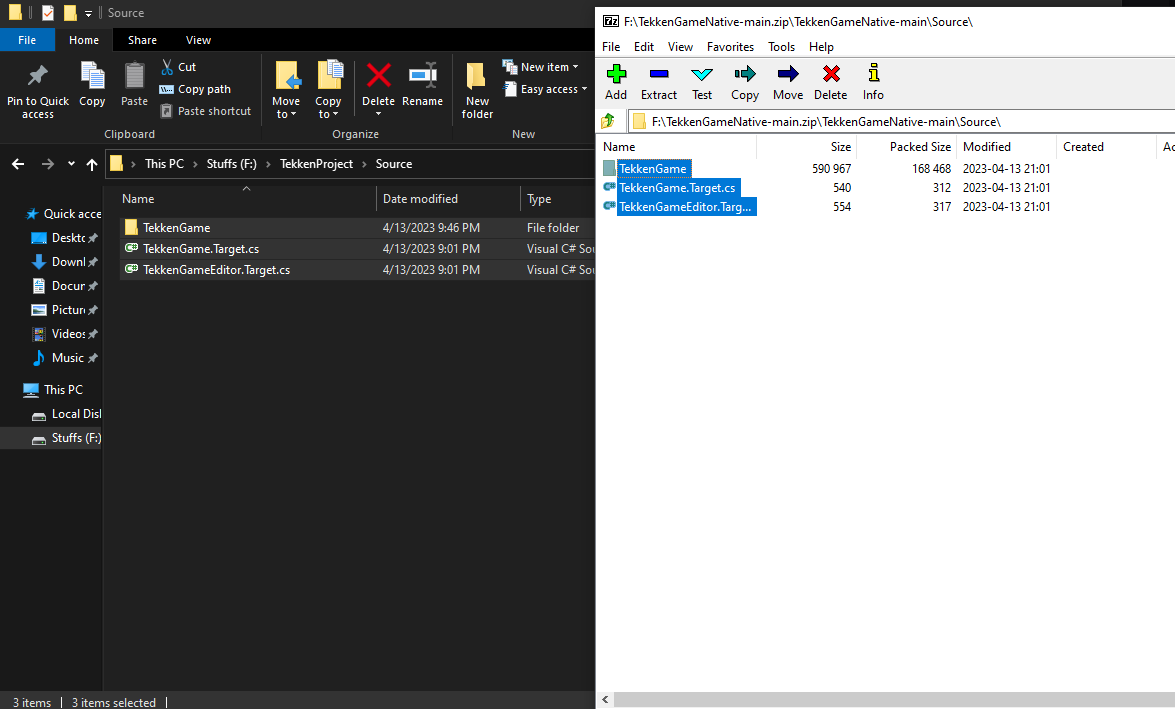Expand breadcrumb chevron after Stuffs (F:)
The height and width of the screenshot is (709, 1175).
click(x=268, y=164)
